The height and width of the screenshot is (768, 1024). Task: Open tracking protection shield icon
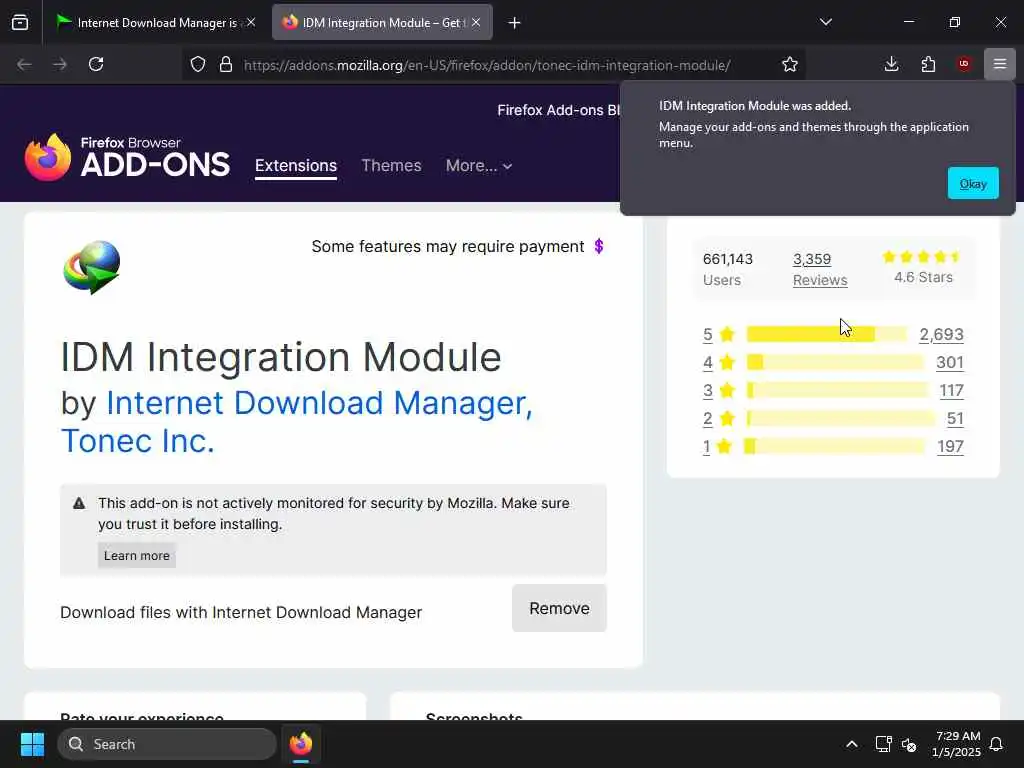pyautogui.click(x=198, y=64)
